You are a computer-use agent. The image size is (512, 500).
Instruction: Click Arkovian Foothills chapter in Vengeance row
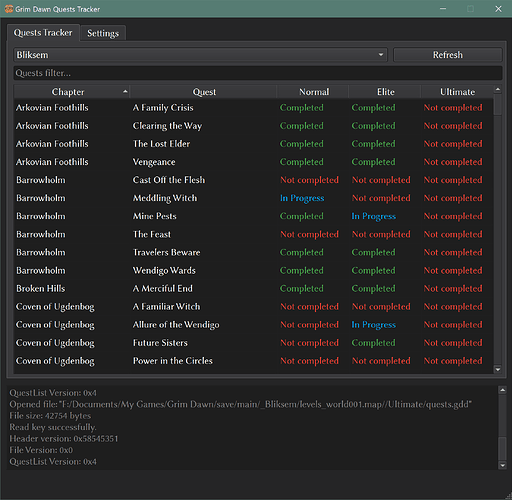click(x=52, y=162)
